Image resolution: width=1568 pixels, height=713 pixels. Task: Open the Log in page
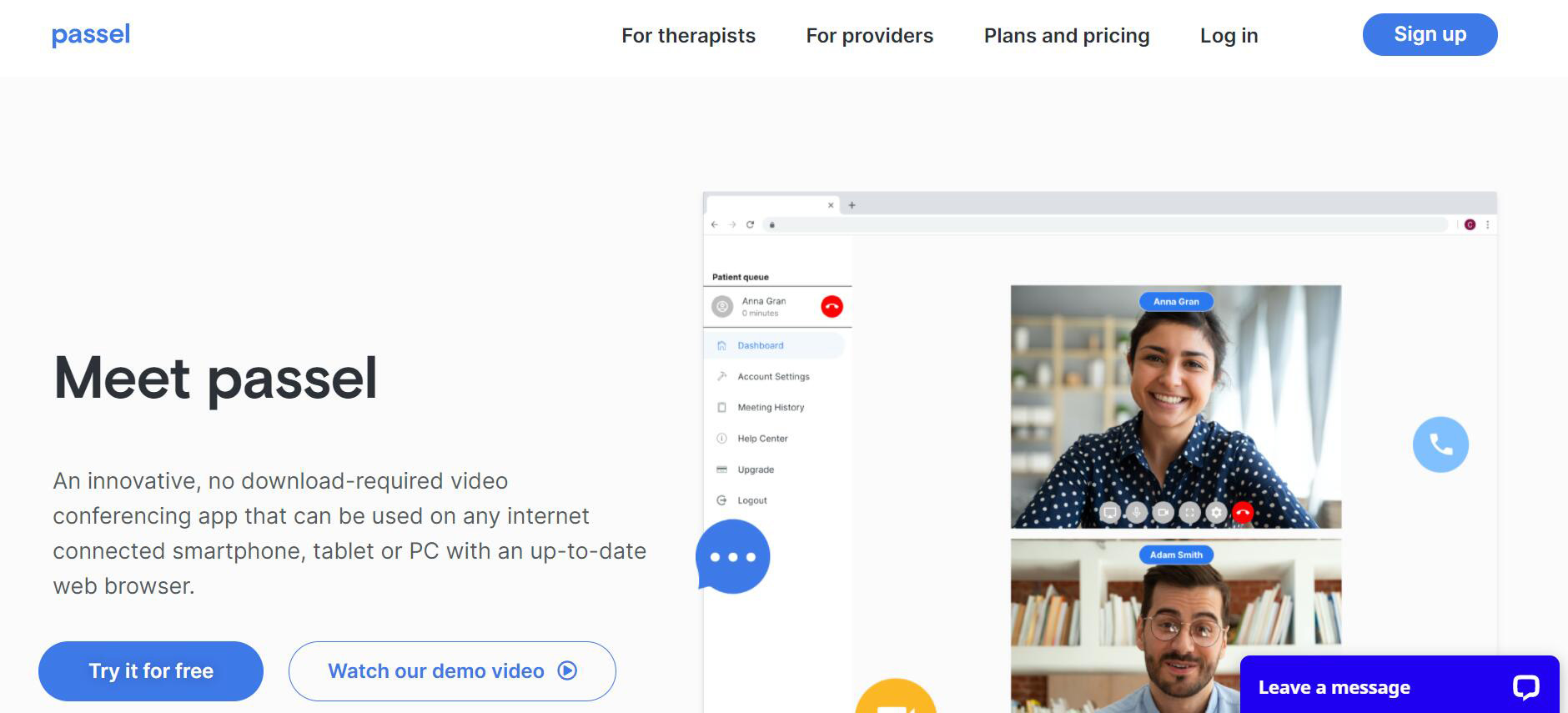1229,36
